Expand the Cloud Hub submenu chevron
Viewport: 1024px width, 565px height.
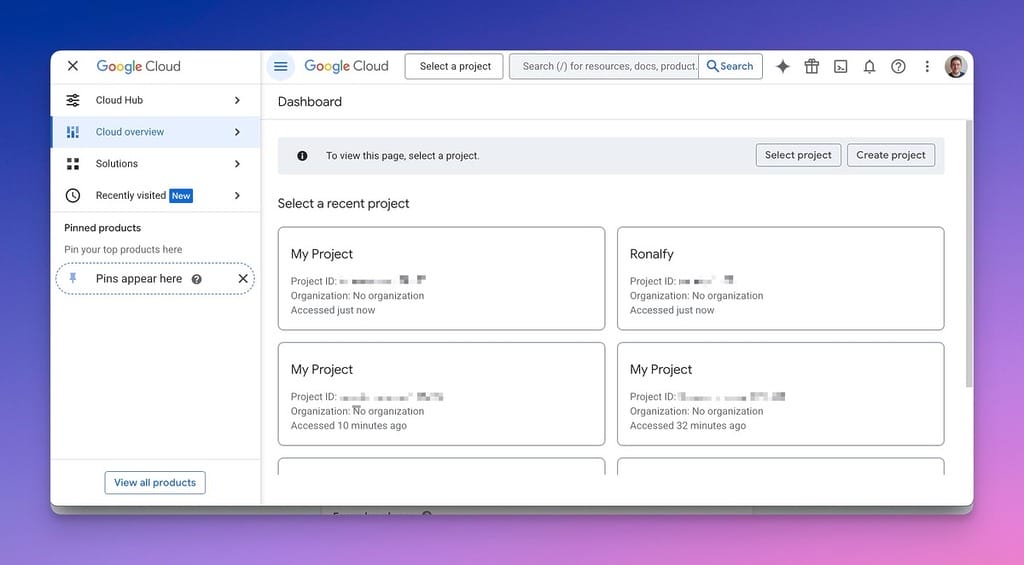pyautogui.click(x=237, y=100)
